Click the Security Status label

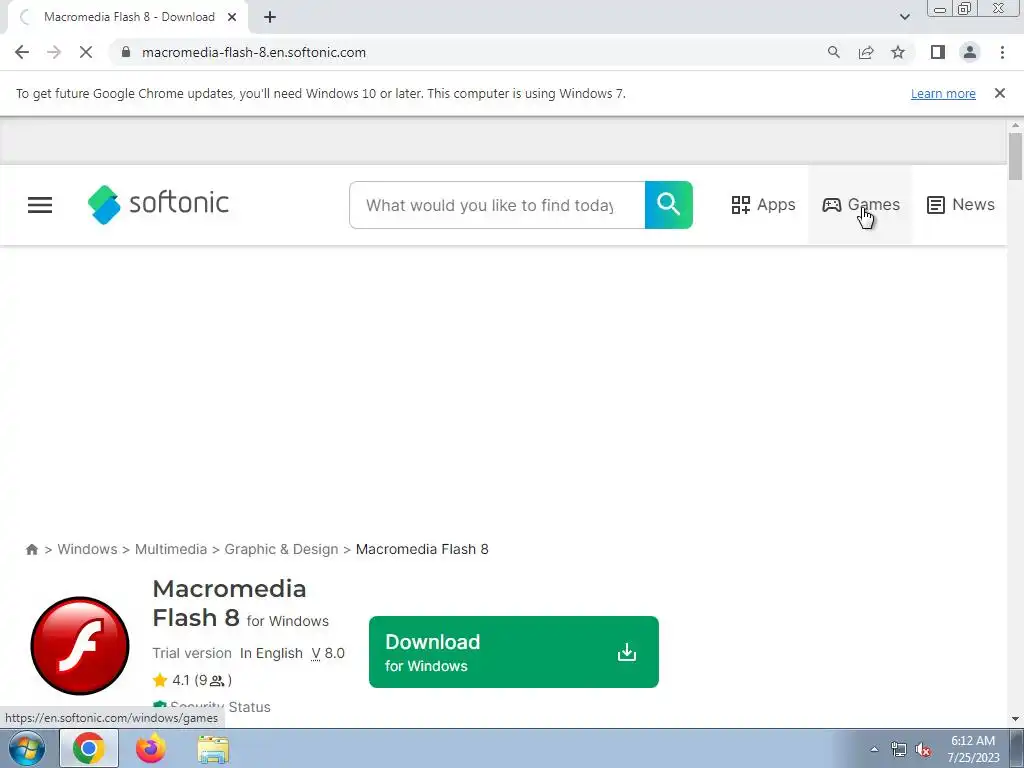click(220, 707)
